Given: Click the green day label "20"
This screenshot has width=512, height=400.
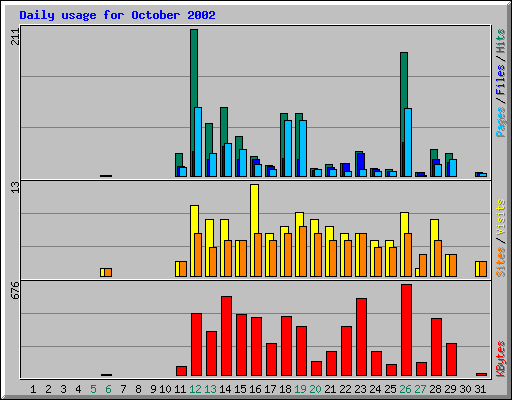Looking at the screenshot, I should click(x=315, y=389).
